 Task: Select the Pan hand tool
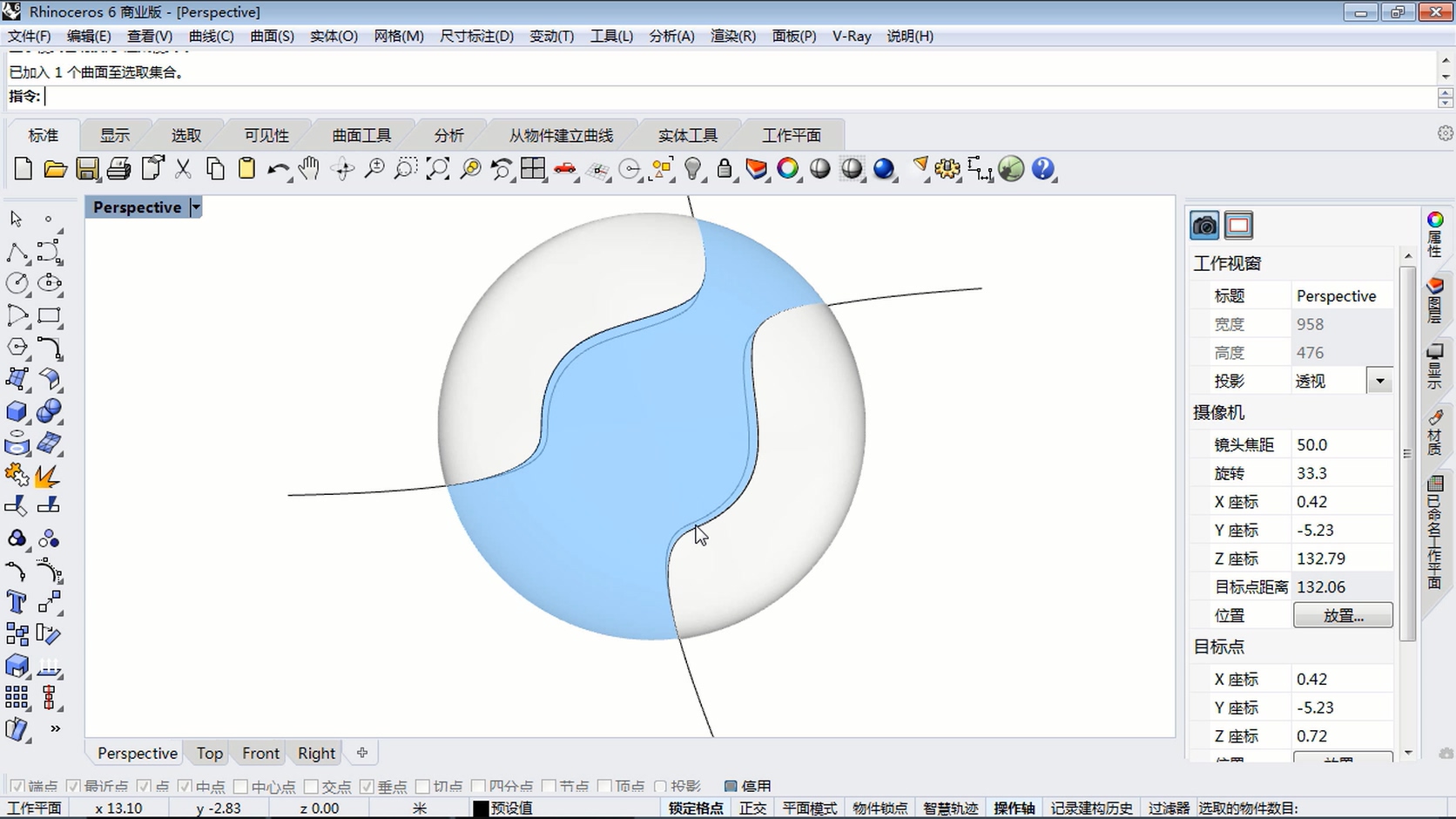tap(309, 169)
